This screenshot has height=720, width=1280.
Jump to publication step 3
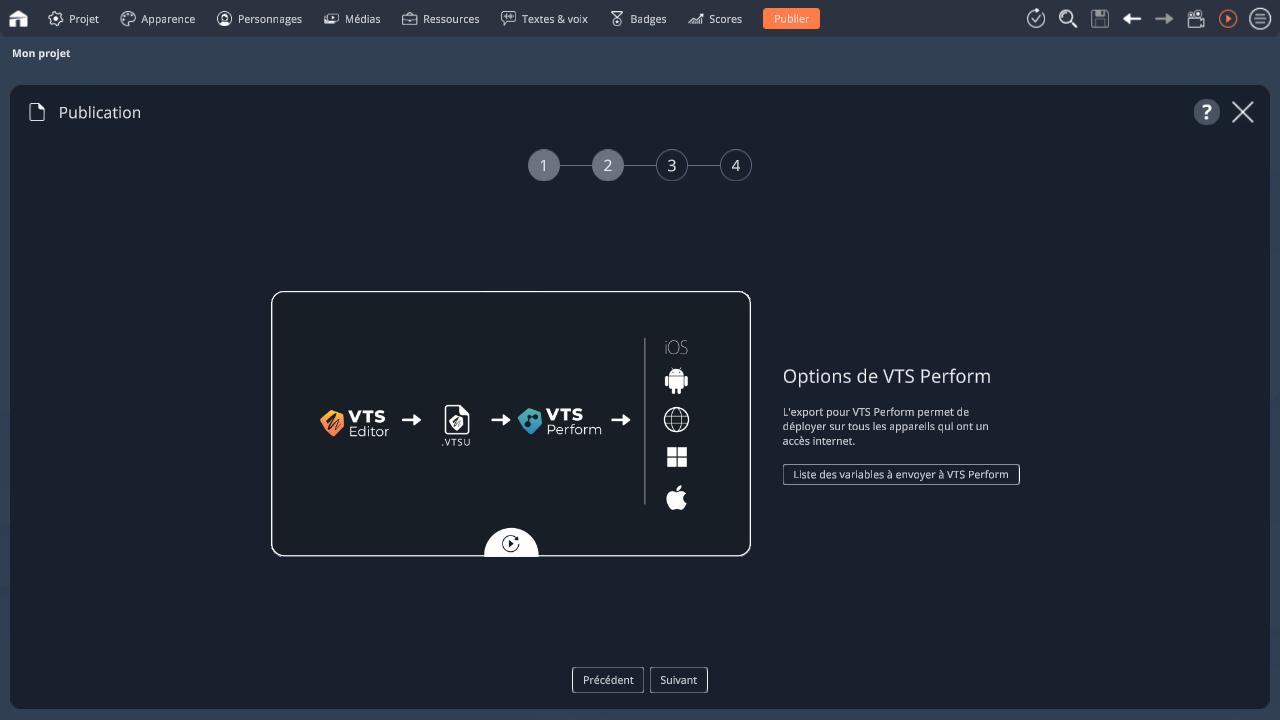[x=672, y=166]
